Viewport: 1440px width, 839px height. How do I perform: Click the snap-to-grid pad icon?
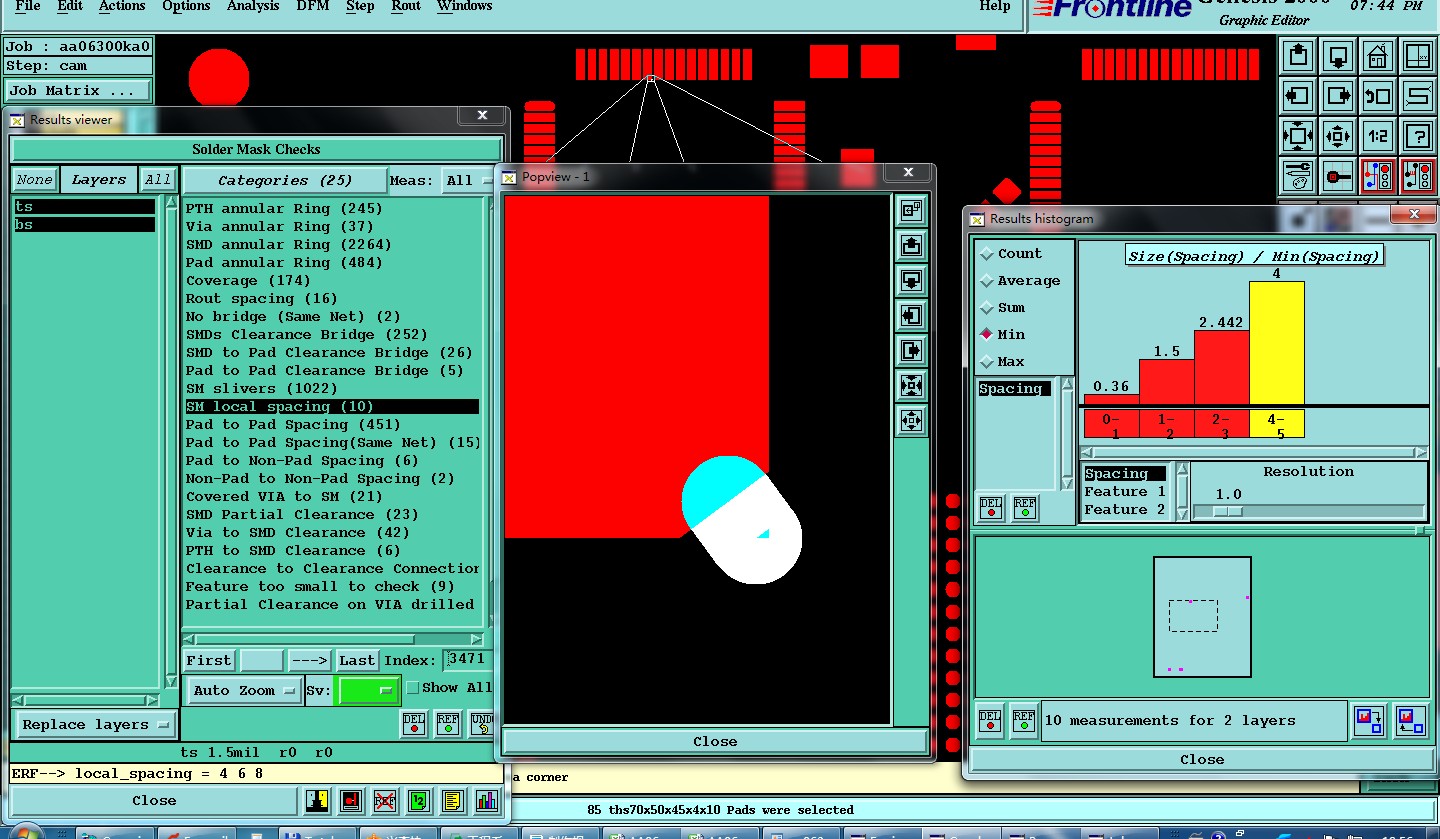[1338, 176]
